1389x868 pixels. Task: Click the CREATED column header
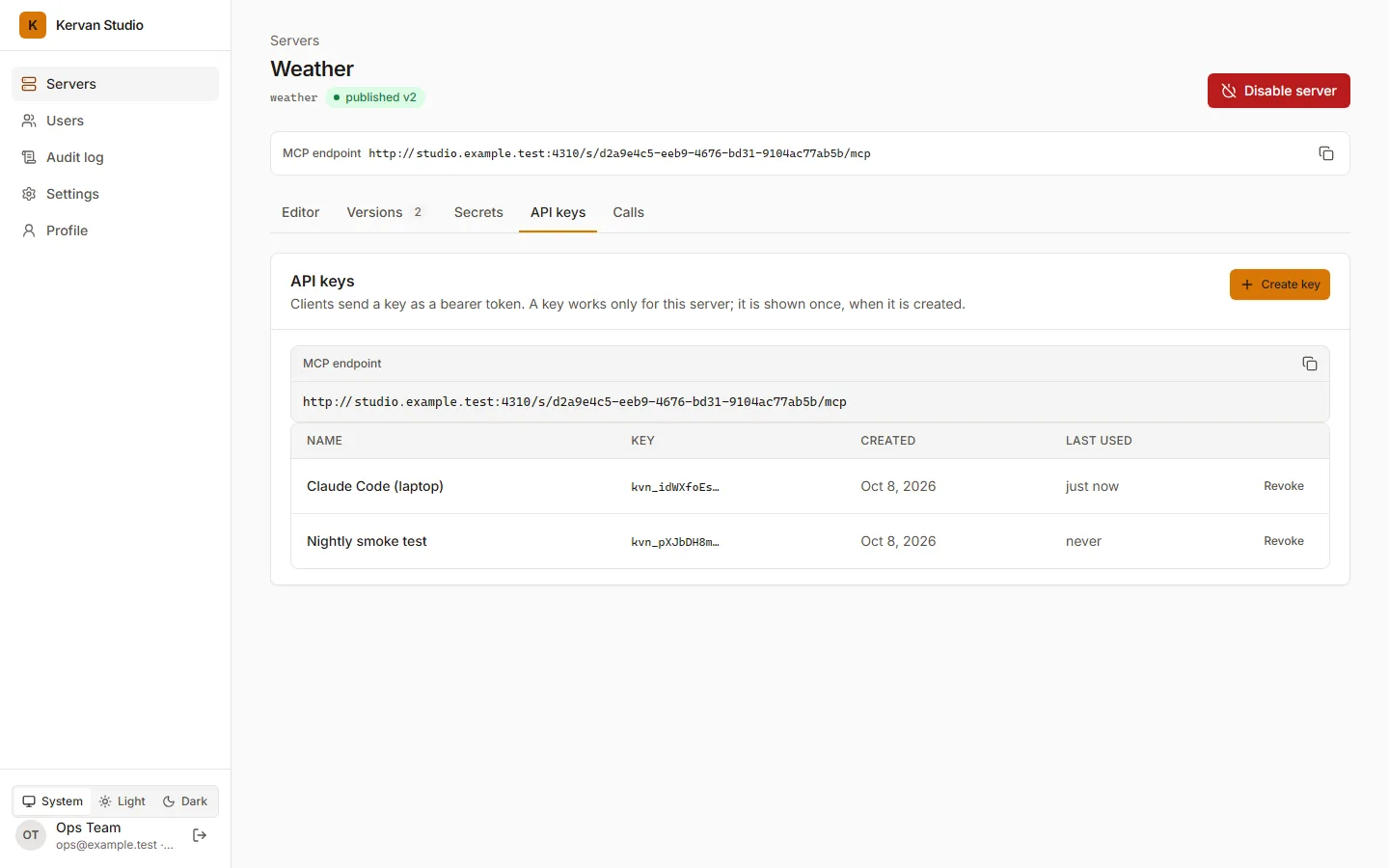click(887, 441)
